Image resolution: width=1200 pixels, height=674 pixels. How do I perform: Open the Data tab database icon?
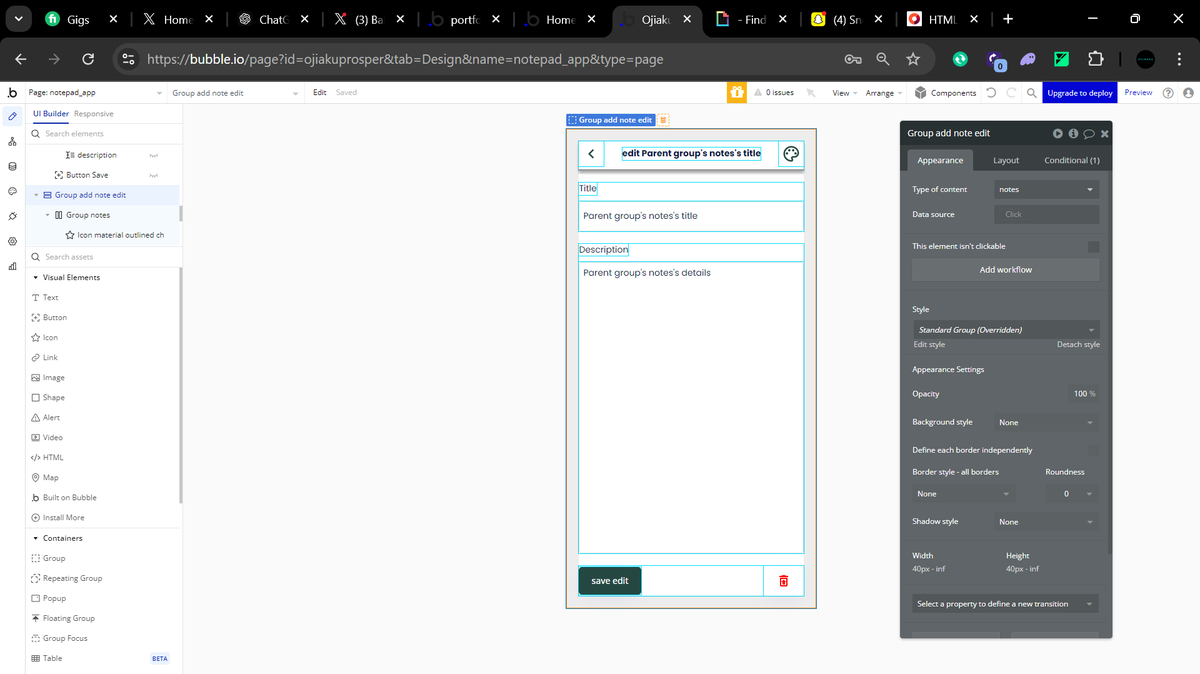click(12, 167)
